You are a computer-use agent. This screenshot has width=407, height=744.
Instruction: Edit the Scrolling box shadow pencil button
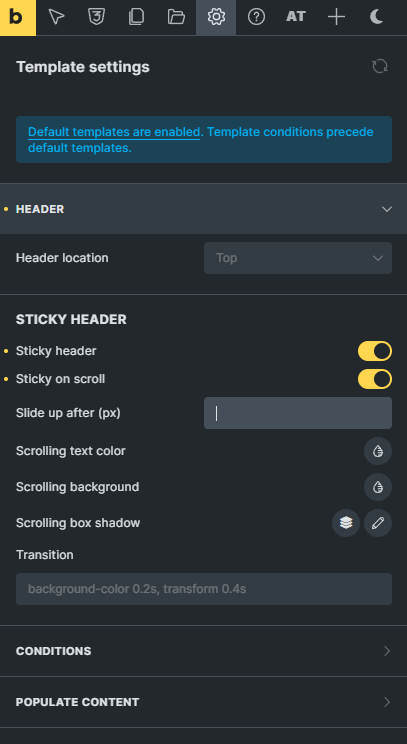[x=378, y=523]
